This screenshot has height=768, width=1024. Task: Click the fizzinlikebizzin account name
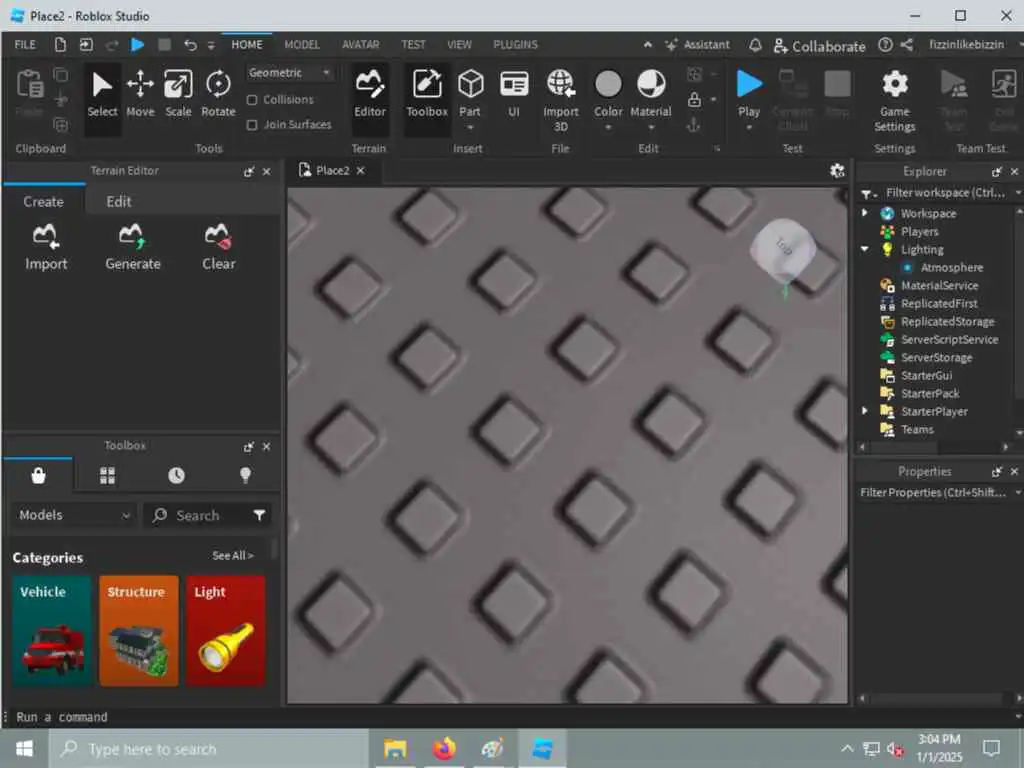(x=967, y=45)
